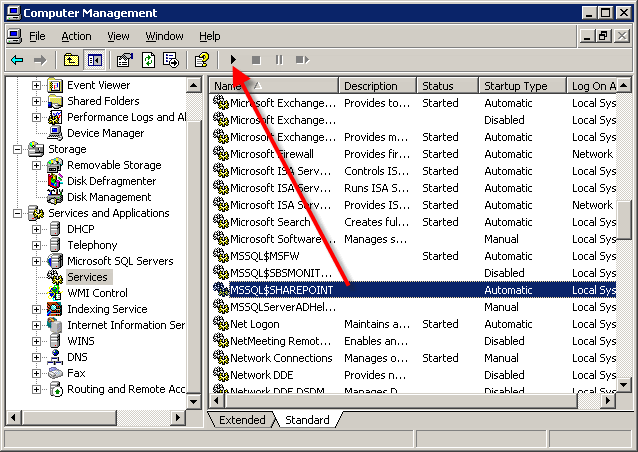Select the MSSQL$SHAREPOINT service row
638x452 pixels.
point(414,290)
